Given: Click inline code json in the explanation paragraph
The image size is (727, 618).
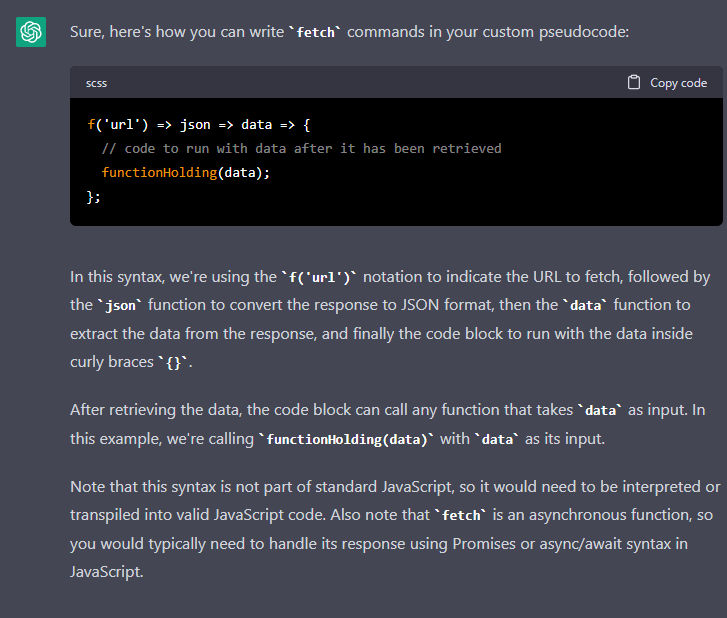Looking at the screenshot, I should click(121, 306).
